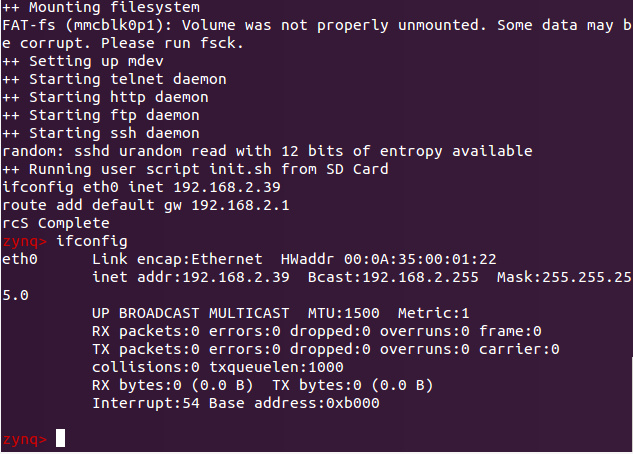Click the cursor block at the last prompt

[x=60, y=438]
